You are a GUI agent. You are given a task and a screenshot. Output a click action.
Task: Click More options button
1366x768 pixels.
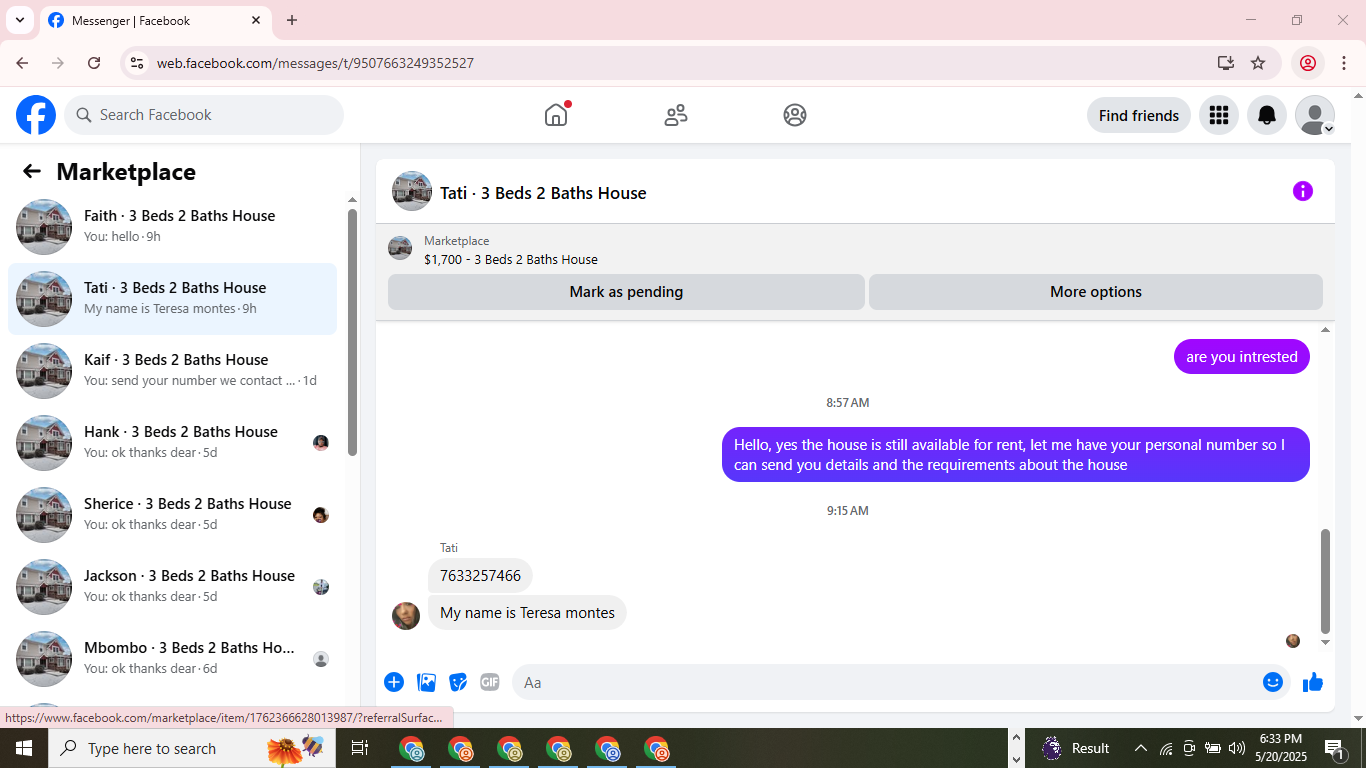point(1096,292)
